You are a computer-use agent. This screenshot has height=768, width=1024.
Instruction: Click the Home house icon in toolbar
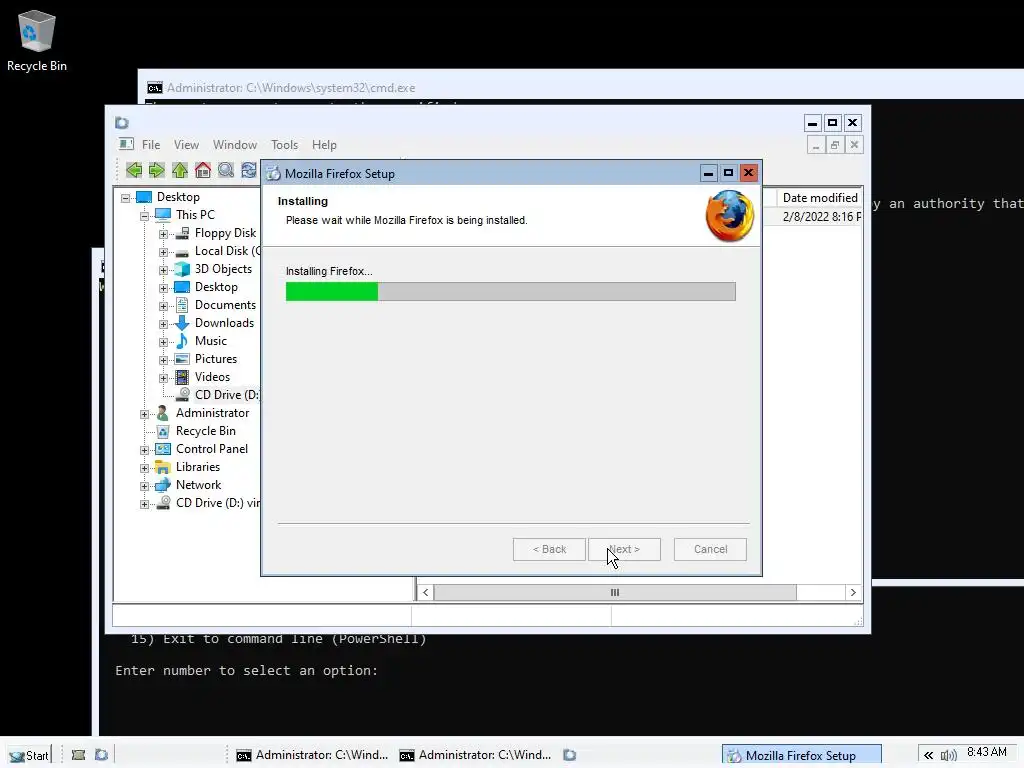point(203,170)
